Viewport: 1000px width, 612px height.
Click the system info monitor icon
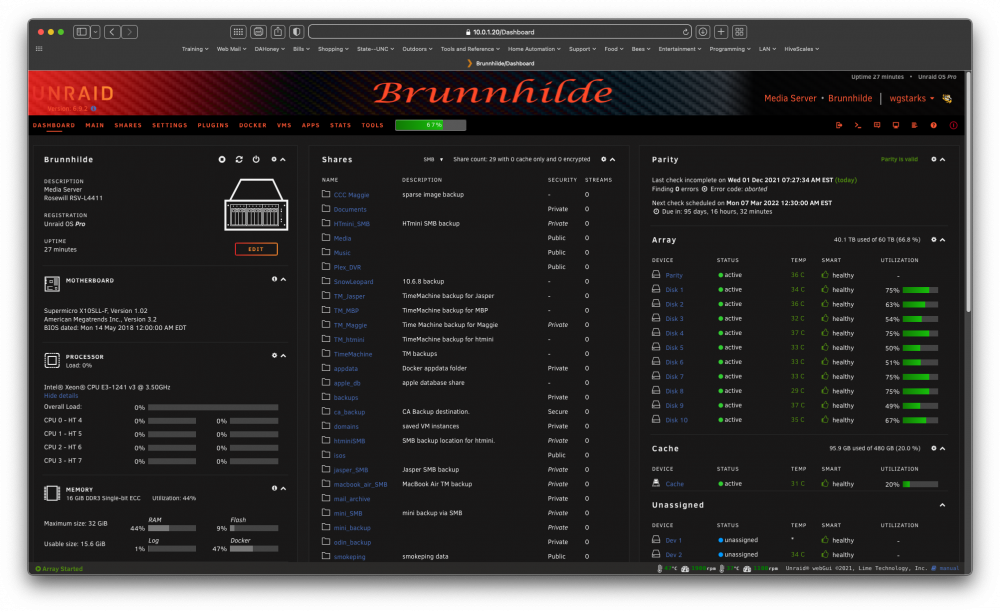point(896,126)
